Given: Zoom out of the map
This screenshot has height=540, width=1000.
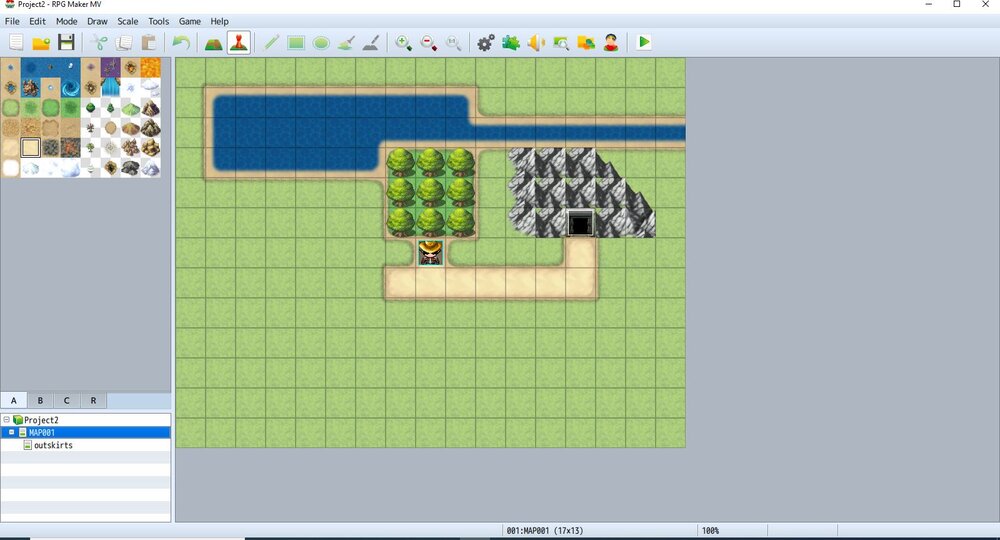Looking at the screenshot, I should [x=429, y=43].
